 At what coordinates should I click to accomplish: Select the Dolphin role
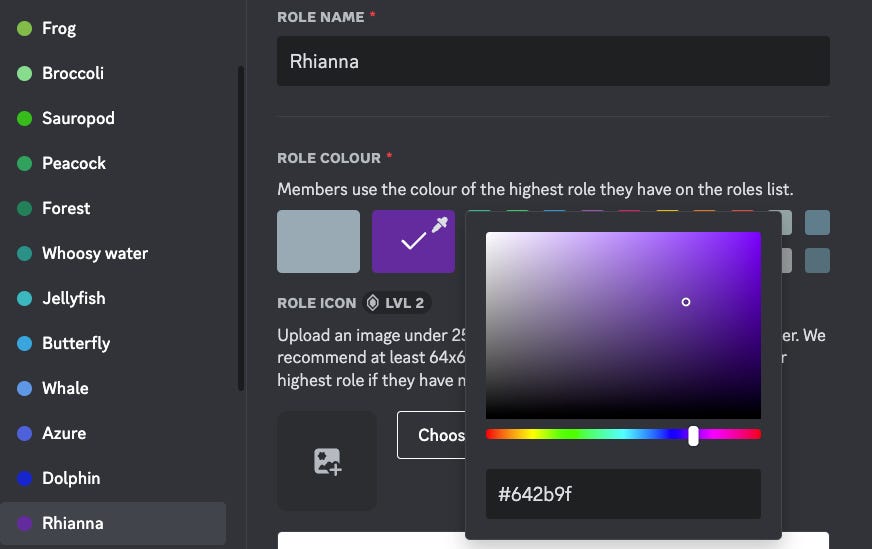coord(113,478)
